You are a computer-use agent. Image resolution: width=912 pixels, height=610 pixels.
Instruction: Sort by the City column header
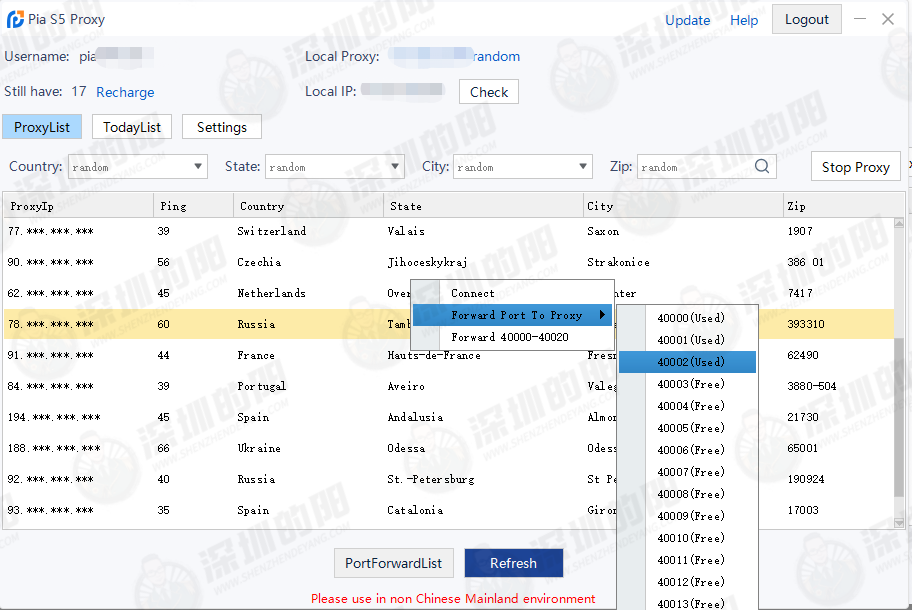point(683,206)
